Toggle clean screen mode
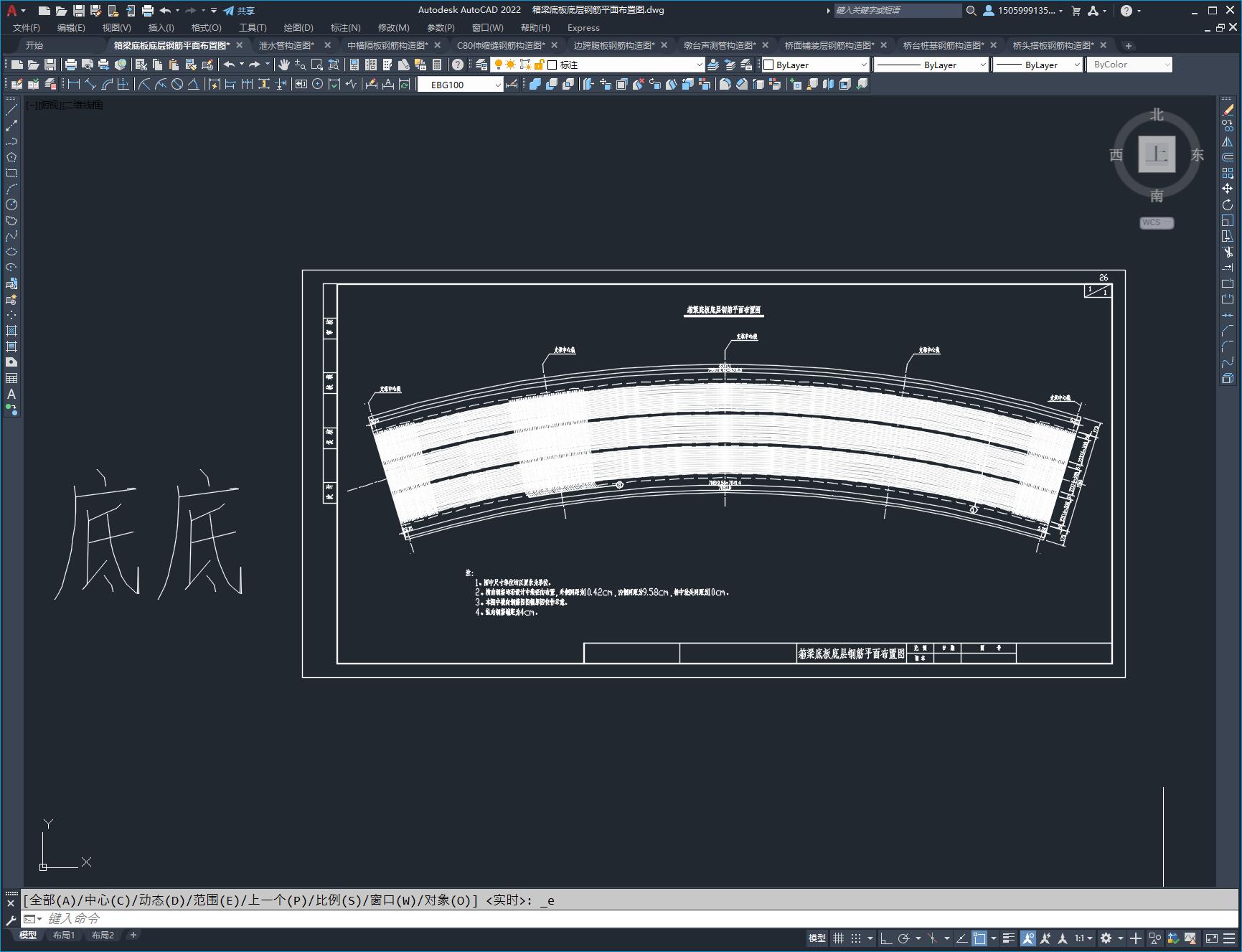The width and height of the screenshot is (1242, 952). [1211, 938]
